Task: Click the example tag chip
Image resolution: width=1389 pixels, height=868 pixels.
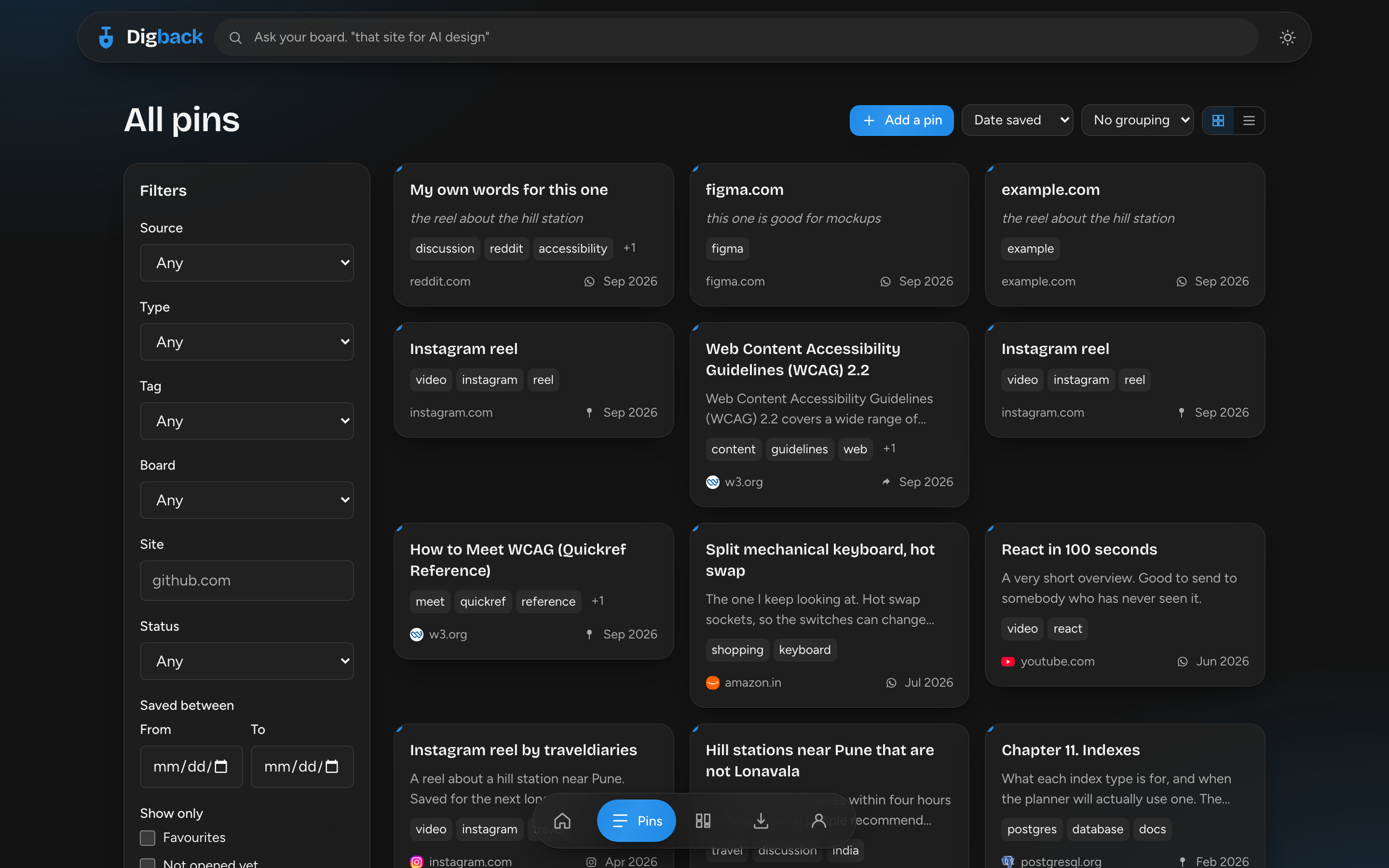Action: tap(1030, 248)
